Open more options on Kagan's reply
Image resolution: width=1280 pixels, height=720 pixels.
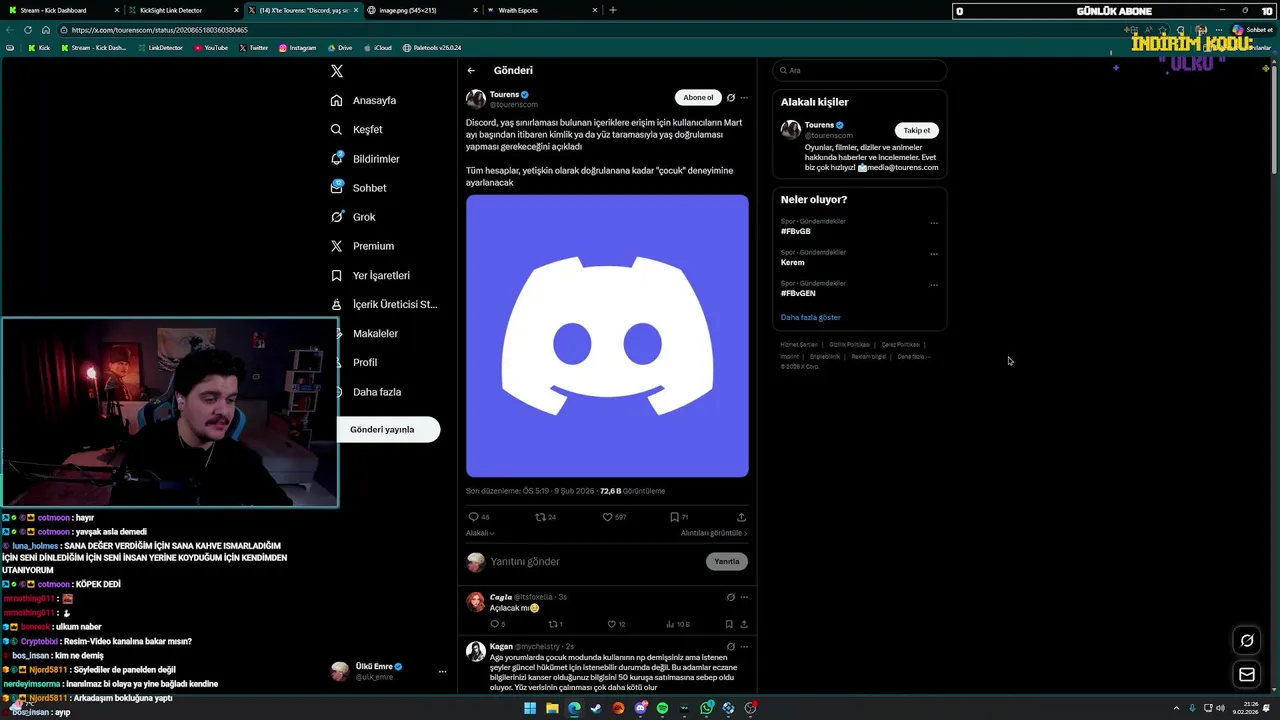coord(744,647)
